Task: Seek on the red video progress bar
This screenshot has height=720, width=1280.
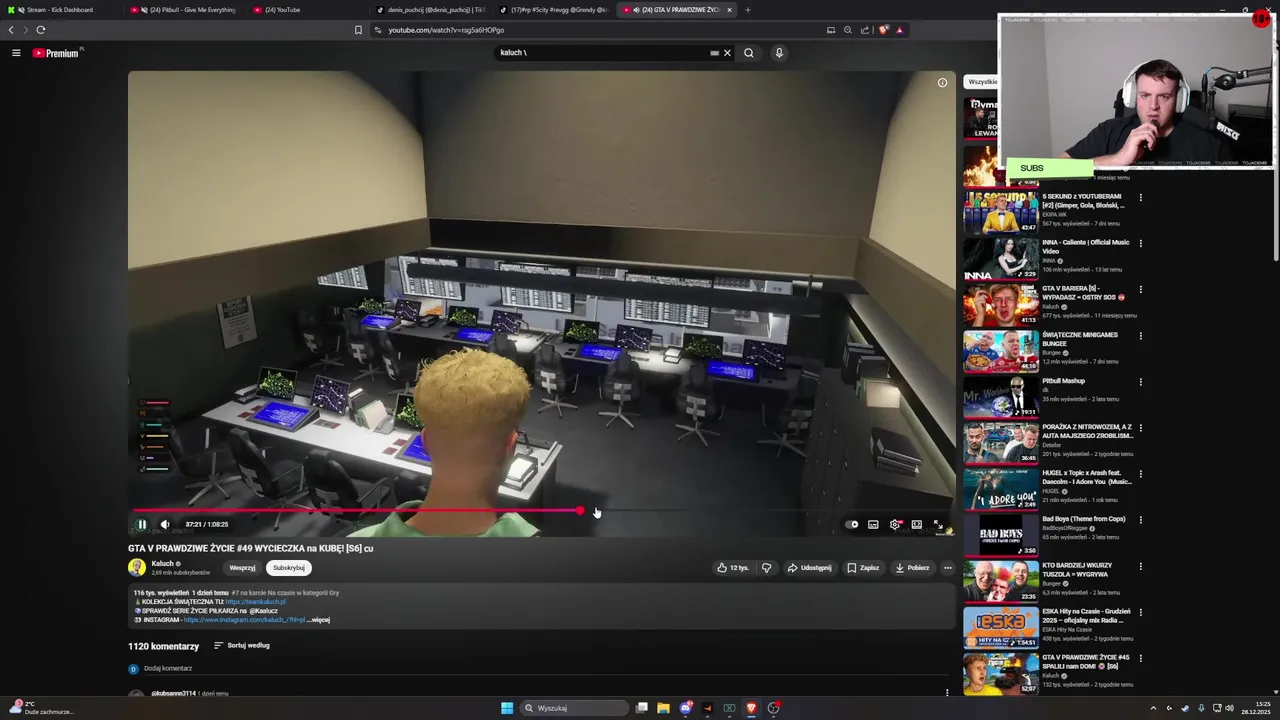Action: 540,511
